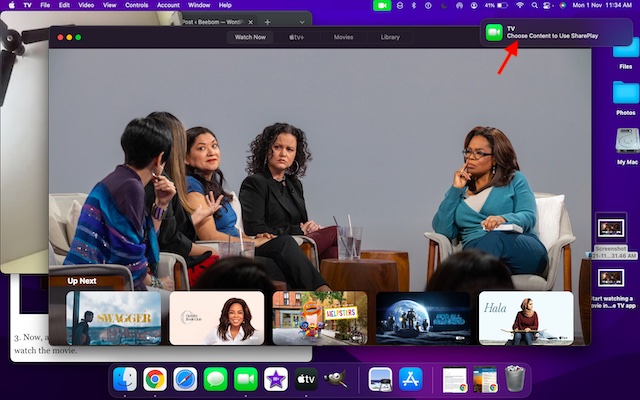Open Finder from the Dock
The height and width of the screenshot is (400, 640).
[x=125, y=379]
